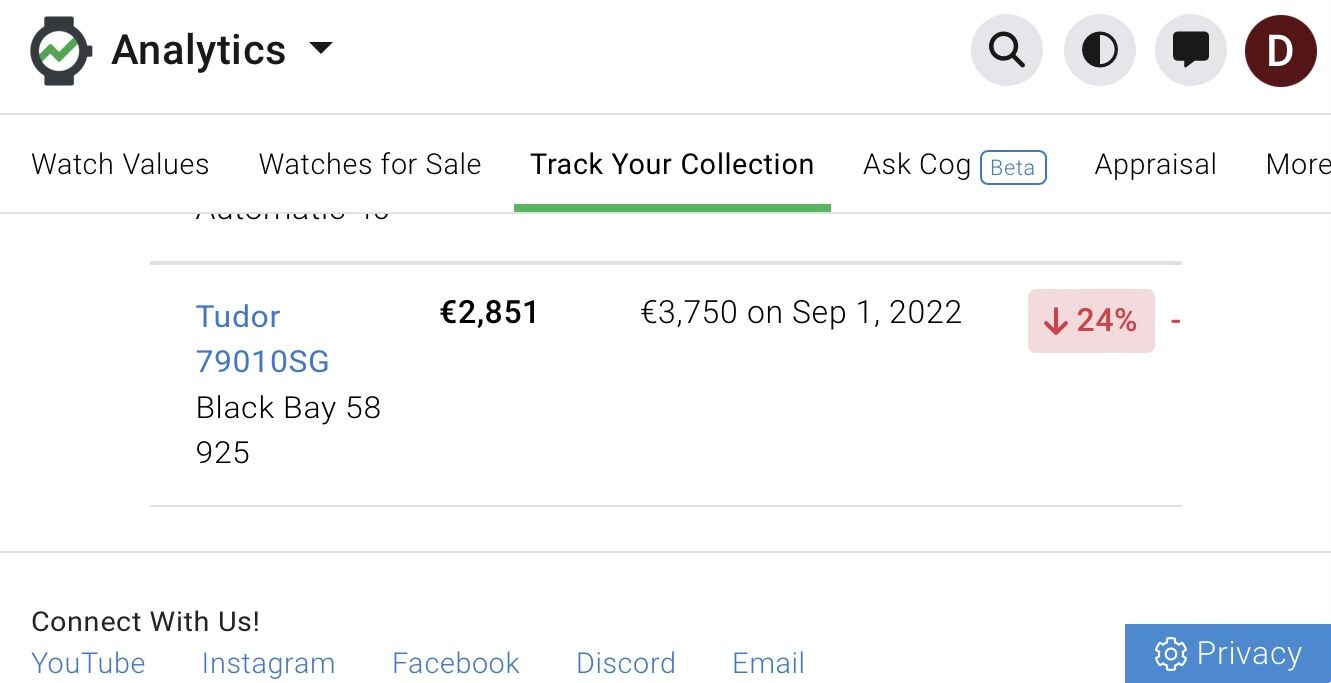Viewport: 1331px width, 683px height.
Task: Expand the Analytics dropdown arrow
Action: (320, 48)
